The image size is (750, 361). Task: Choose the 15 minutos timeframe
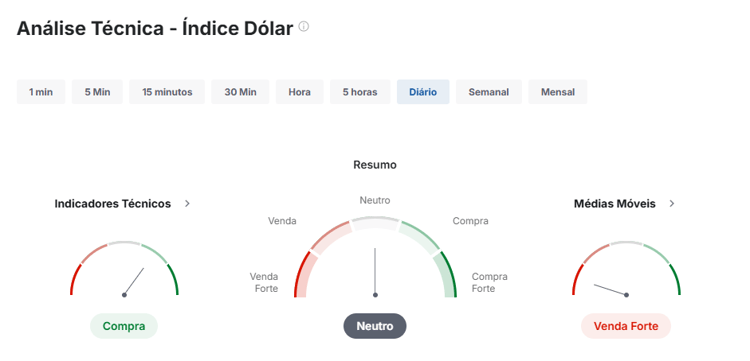coord(167,92)
